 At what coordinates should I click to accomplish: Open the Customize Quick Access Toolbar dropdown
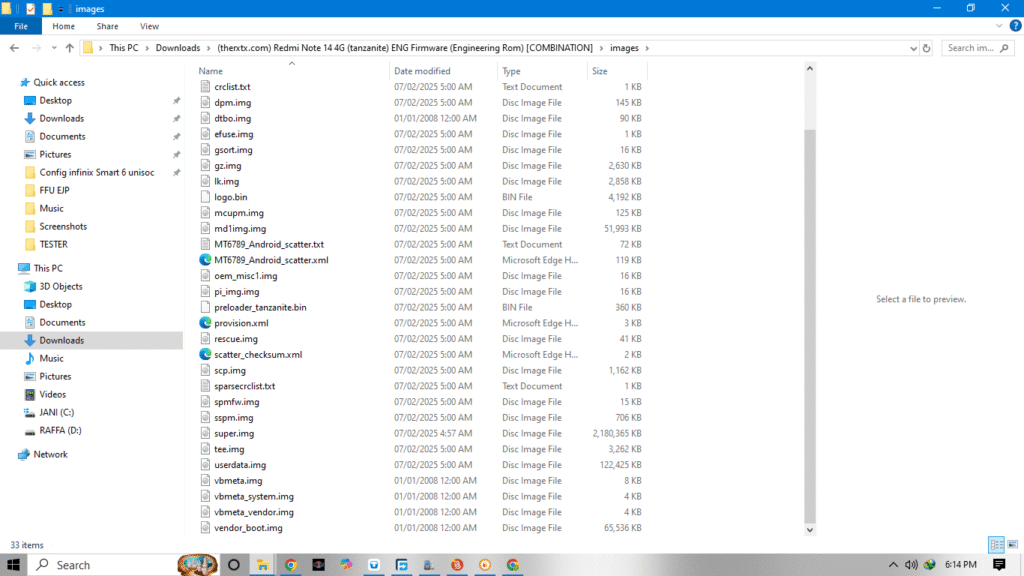[63, 8]
